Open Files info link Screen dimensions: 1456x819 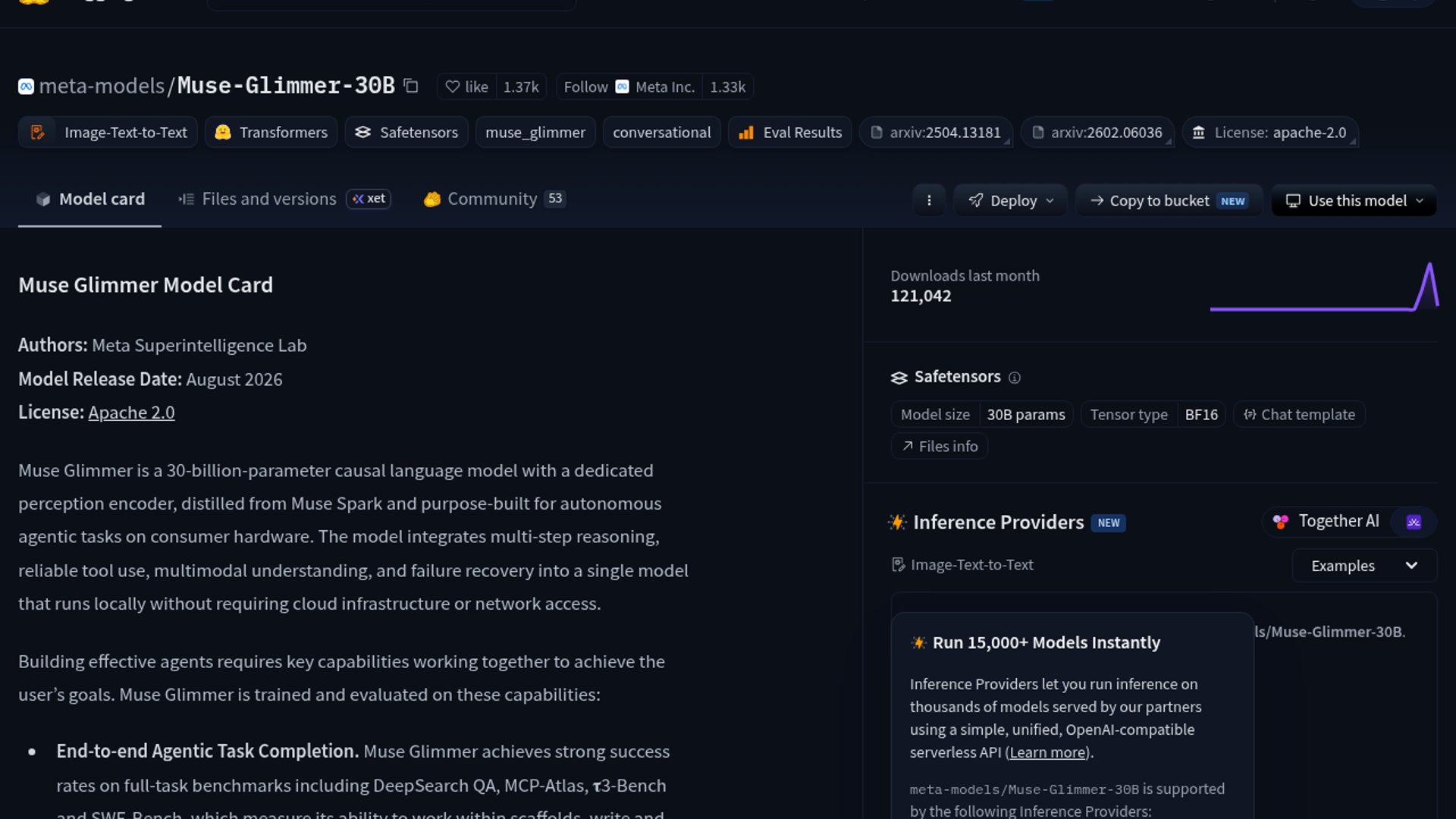tap(939, 446)
